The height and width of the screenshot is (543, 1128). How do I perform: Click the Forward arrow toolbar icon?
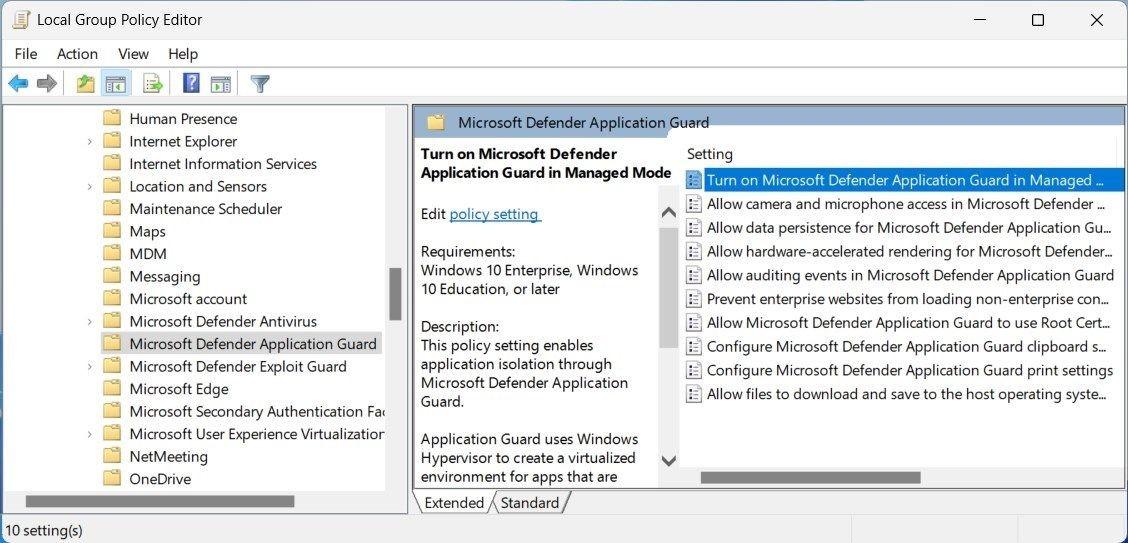47,83
